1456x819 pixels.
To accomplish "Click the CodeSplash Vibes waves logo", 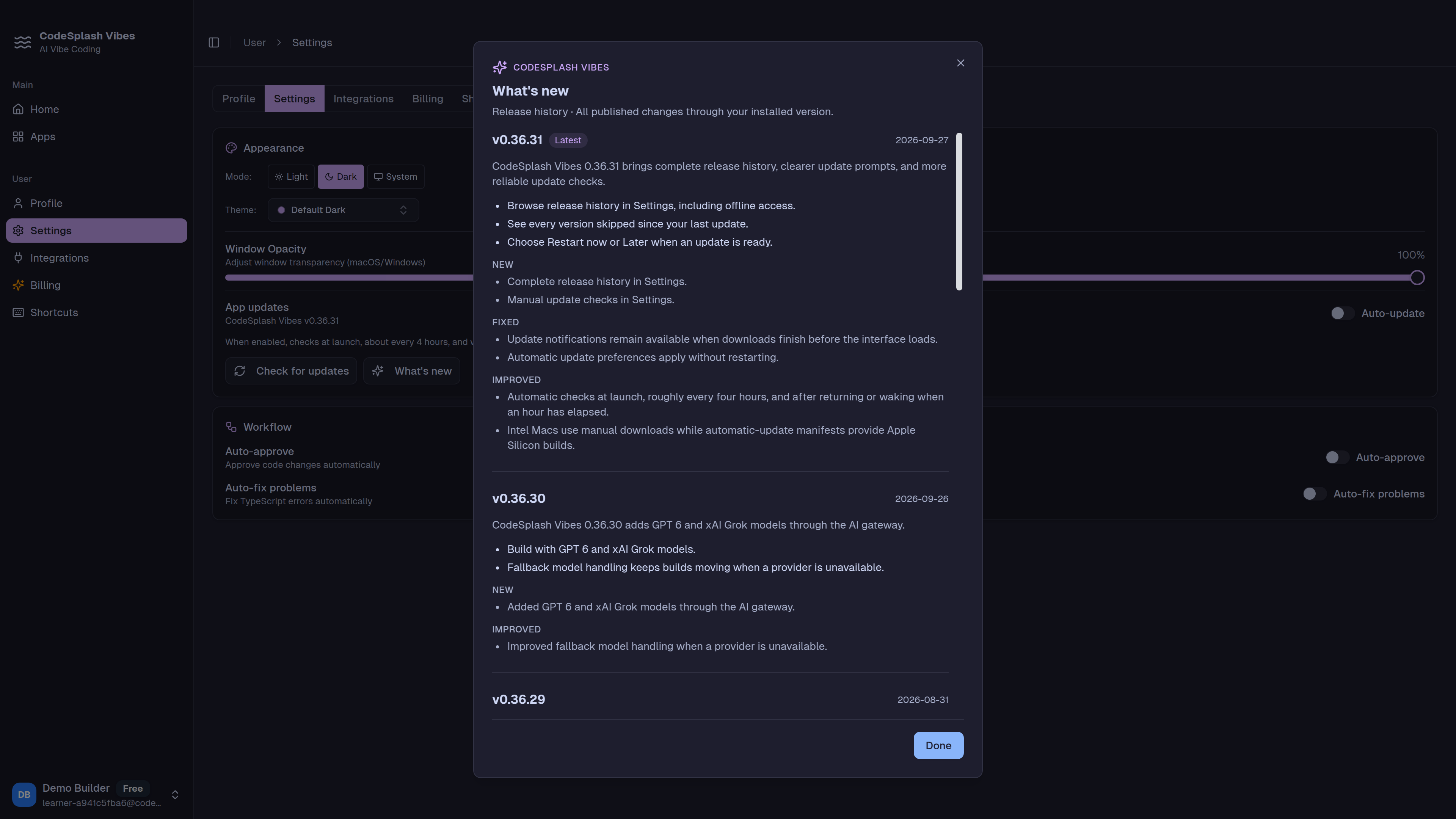I will 23,42.
